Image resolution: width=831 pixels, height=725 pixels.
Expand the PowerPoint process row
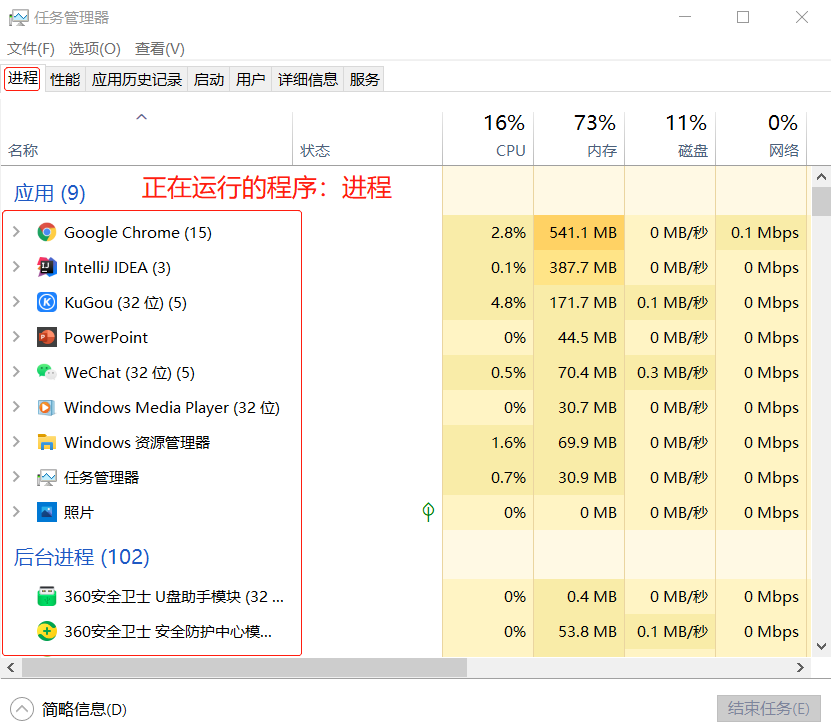pos(16,337)
